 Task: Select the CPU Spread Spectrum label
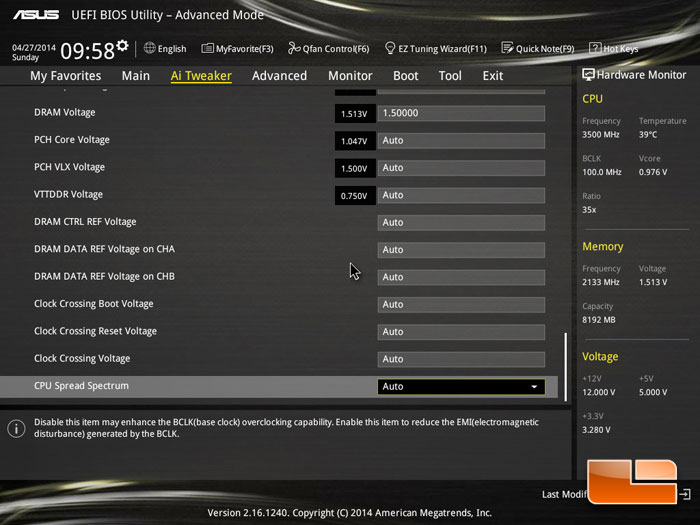click(81, 386)
